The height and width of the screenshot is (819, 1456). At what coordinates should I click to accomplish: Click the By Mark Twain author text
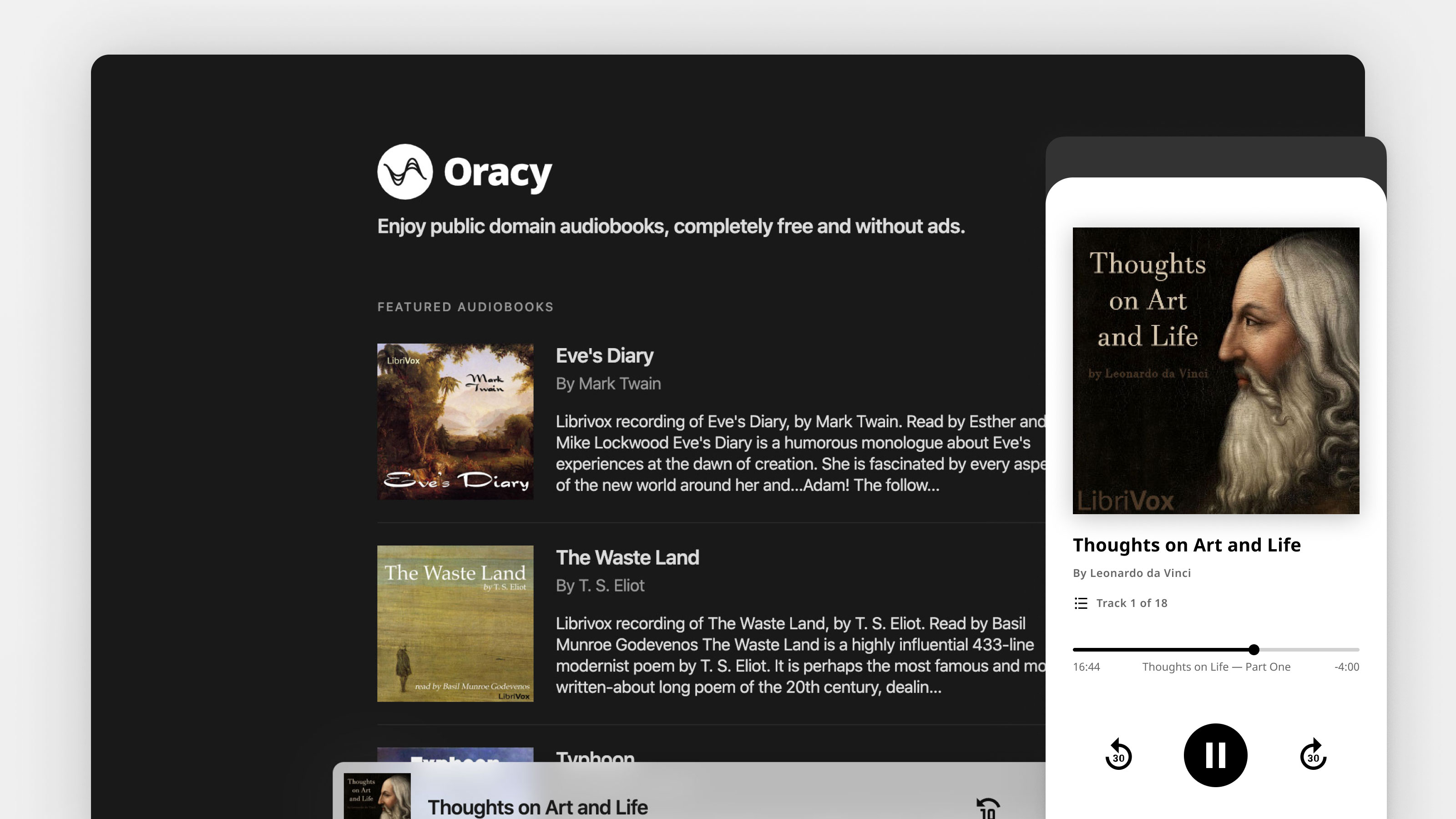(607, 384)
